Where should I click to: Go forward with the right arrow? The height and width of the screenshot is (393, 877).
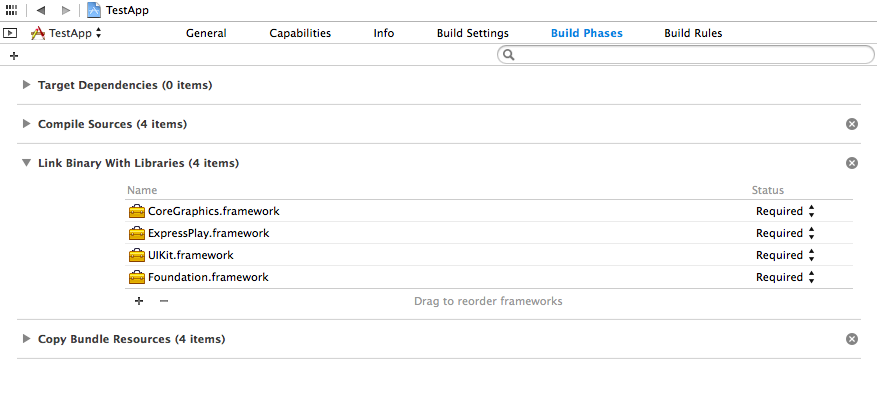[x=65, y=10]
